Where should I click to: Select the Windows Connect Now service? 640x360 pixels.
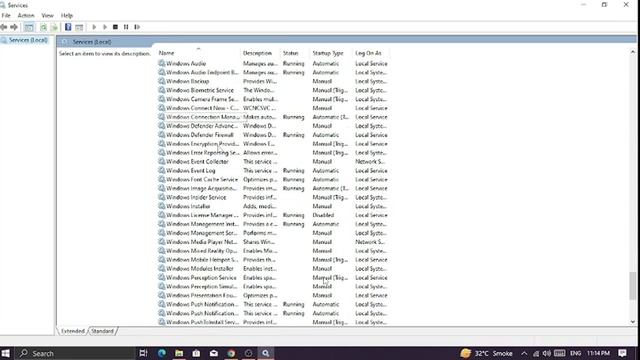[x=273, y=108]
